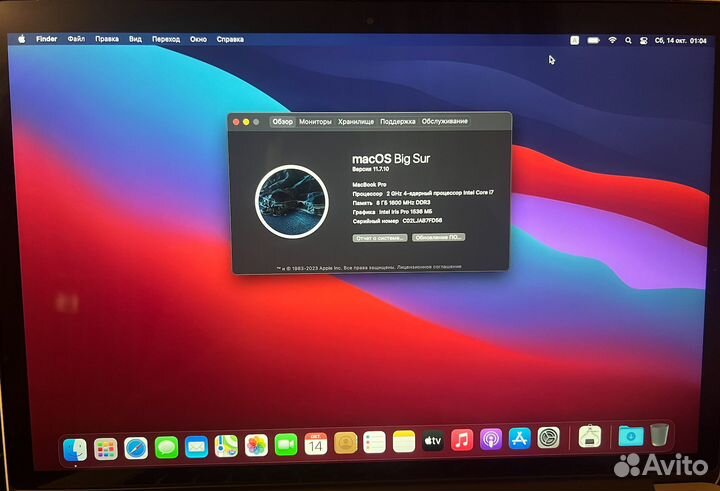
Task: Open the Вид menu
Action: point(135,39)
